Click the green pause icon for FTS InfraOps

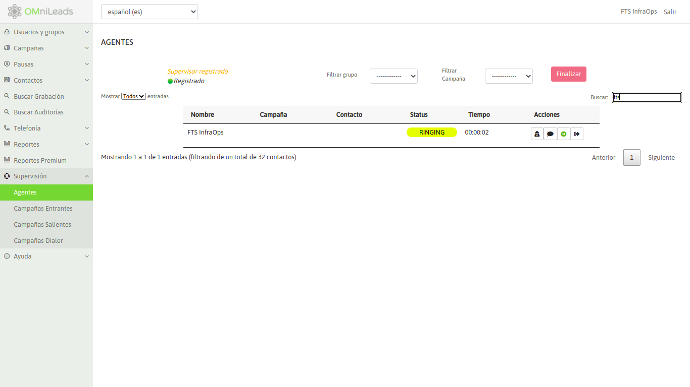coord(563,134)
